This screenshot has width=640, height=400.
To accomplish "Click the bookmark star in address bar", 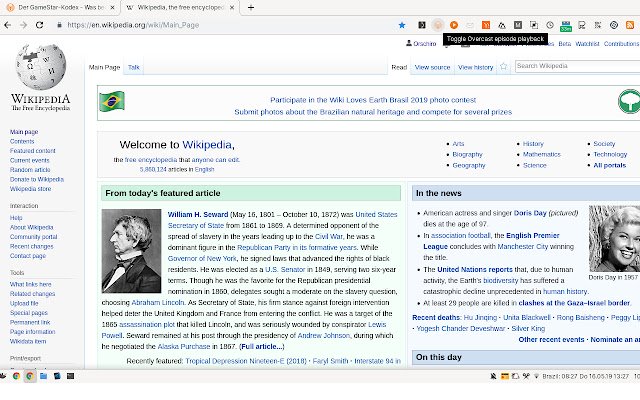I will click(402, 25).
